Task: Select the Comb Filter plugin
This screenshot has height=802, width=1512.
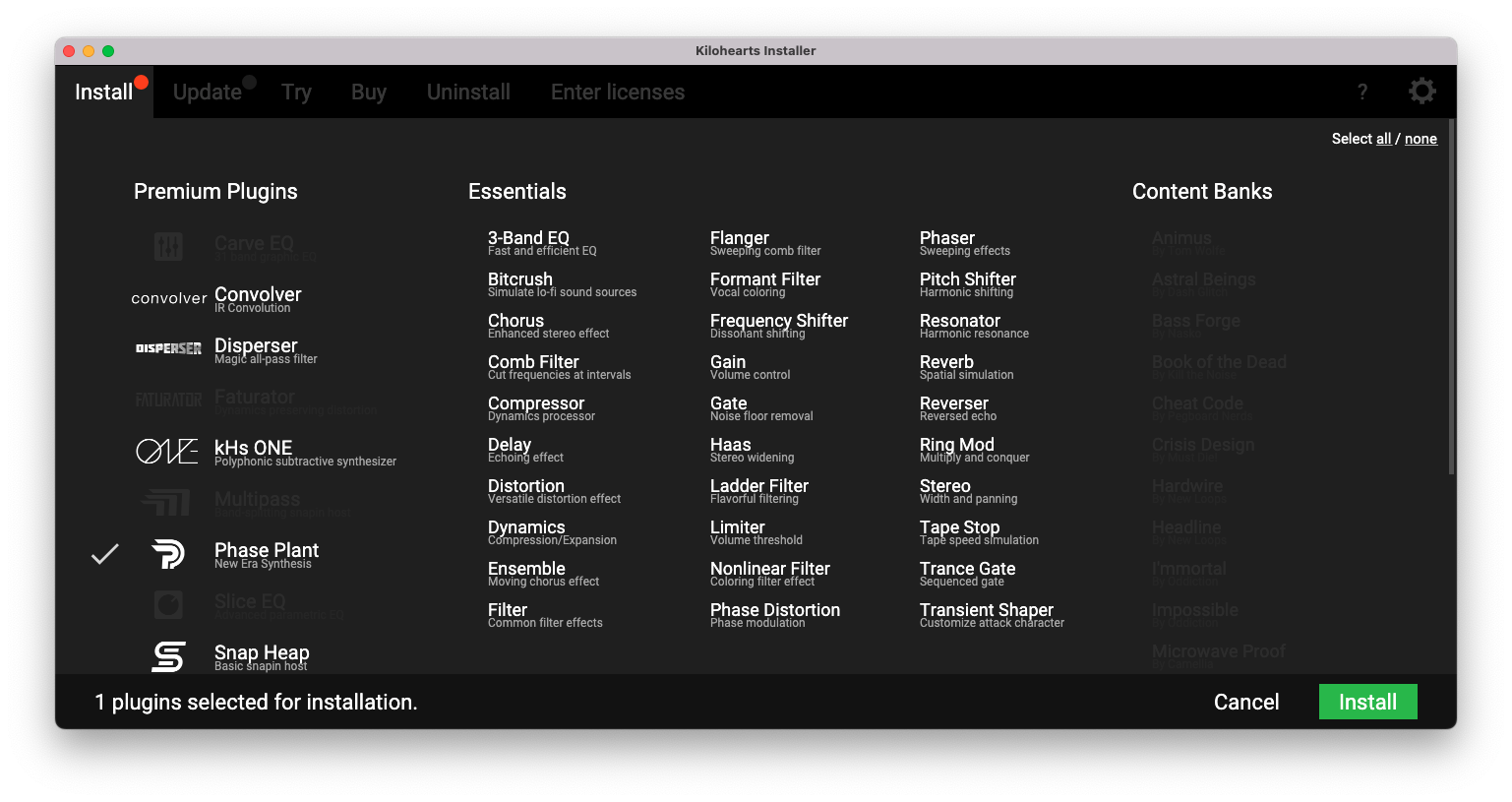Action: point(559,367)
